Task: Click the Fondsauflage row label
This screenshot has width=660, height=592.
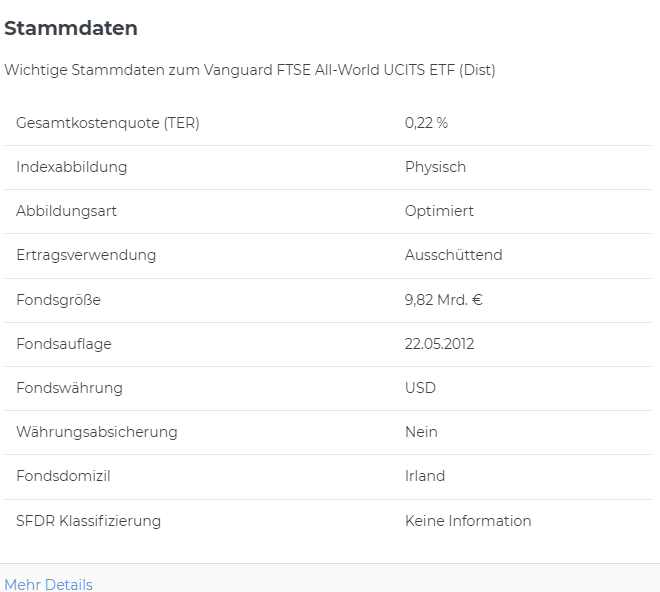Action: pos(64,344)
